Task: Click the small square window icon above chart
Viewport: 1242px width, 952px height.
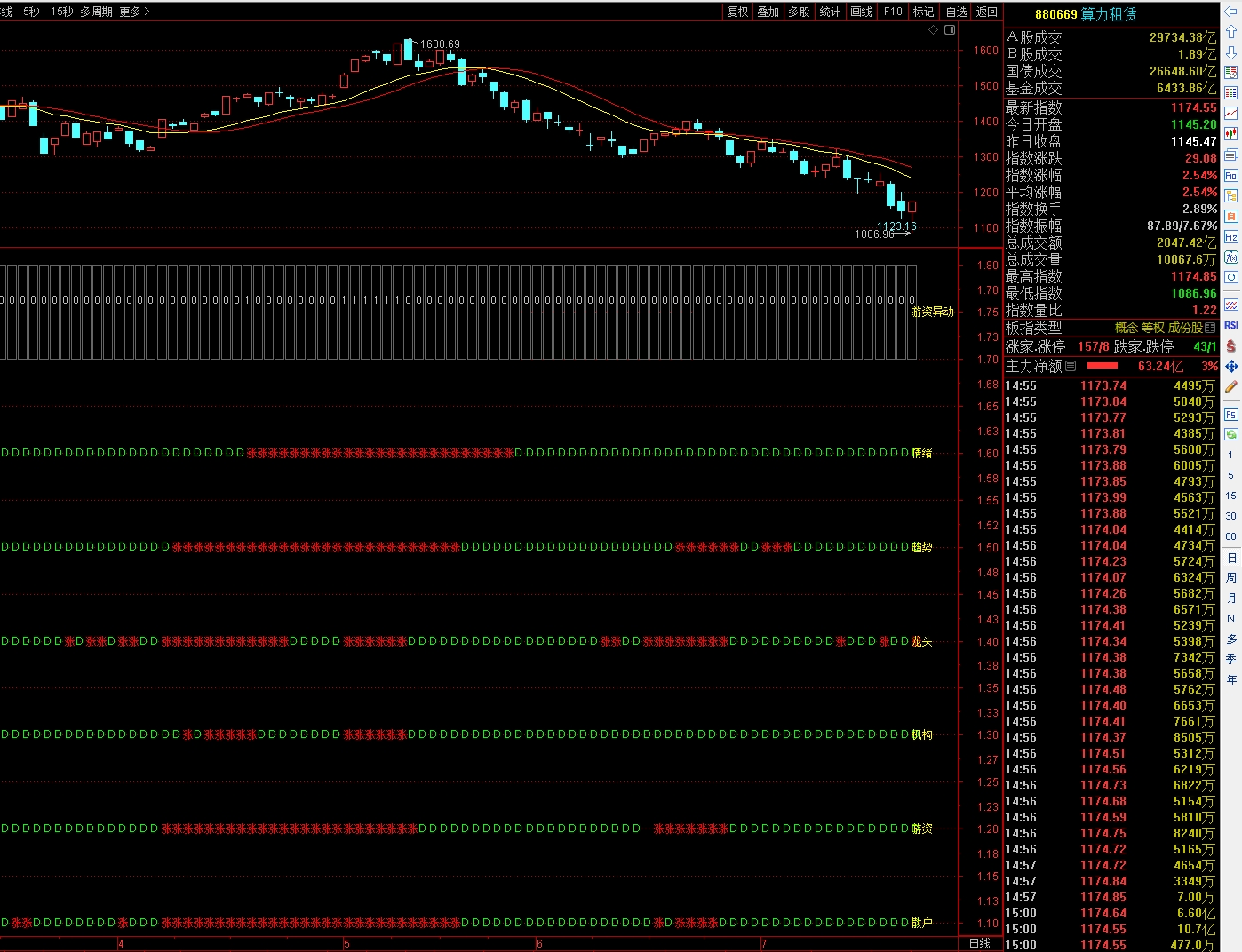Action: point(950,30)
